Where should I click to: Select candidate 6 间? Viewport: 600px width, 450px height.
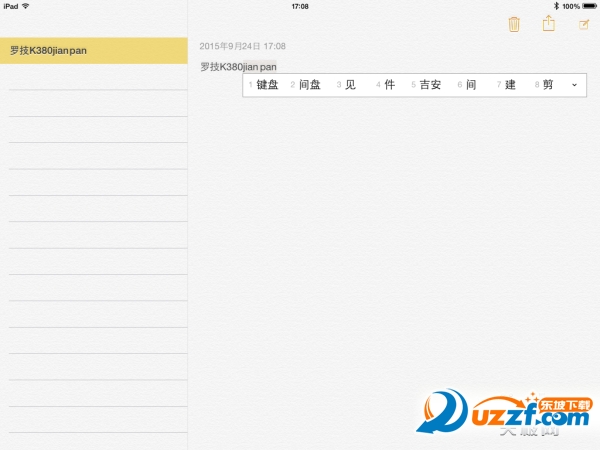467,85
